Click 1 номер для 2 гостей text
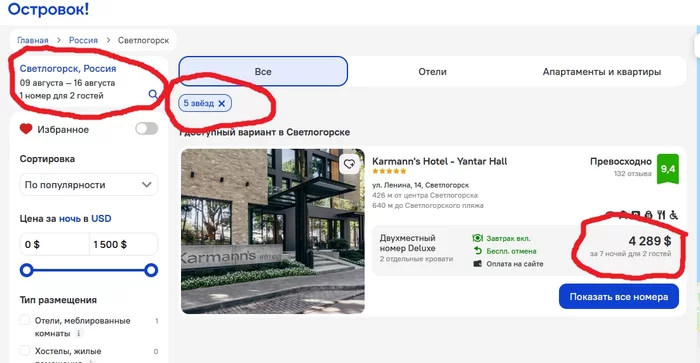 point(62,96)
